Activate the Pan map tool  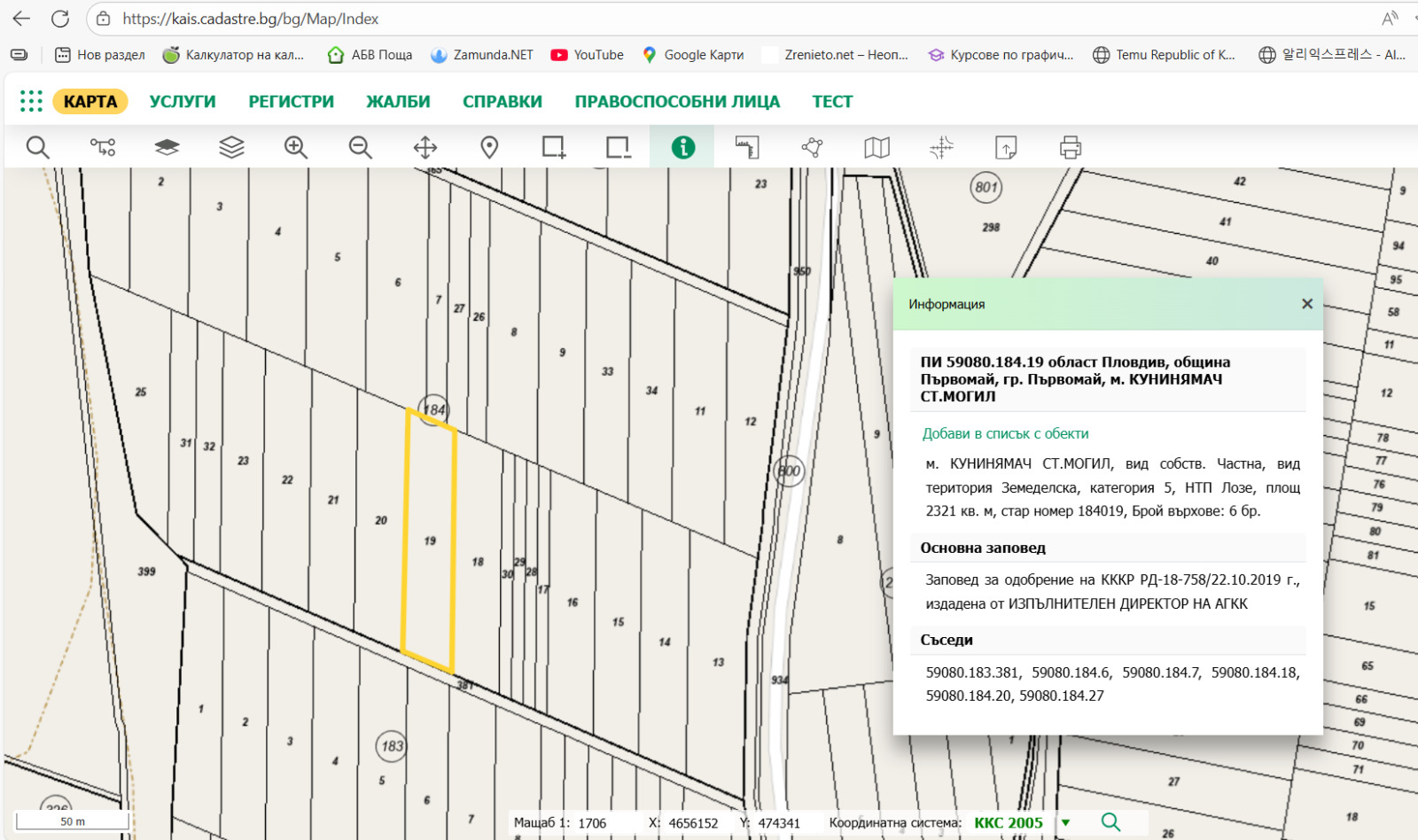click(x=424, y=147)
